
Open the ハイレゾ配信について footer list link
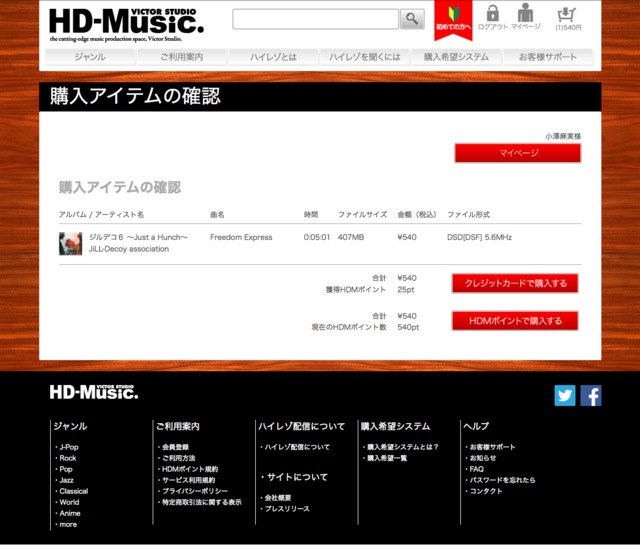pyautogui.click(x=297, y=447)
